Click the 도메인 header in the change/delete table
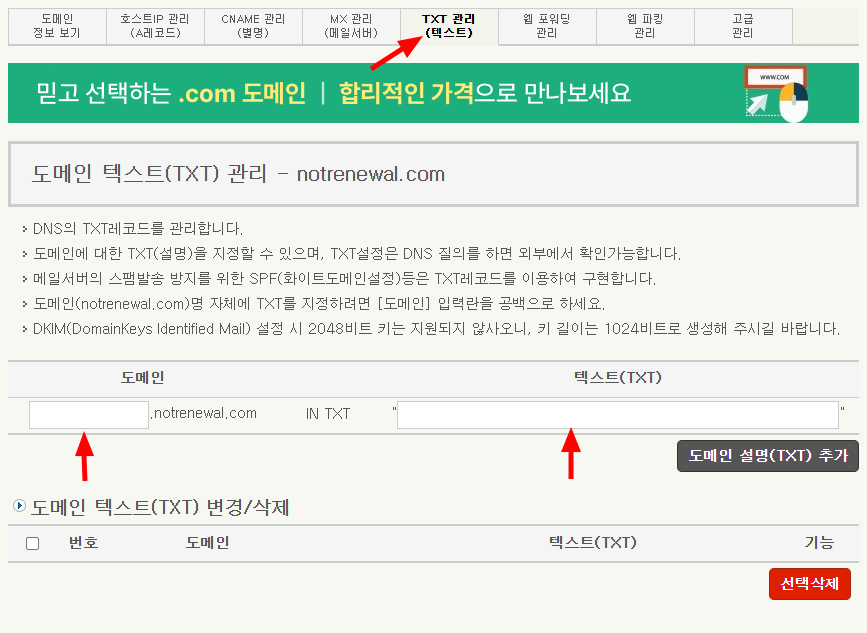This screenshot has width=867, height=633. click(x=207, y=543)
